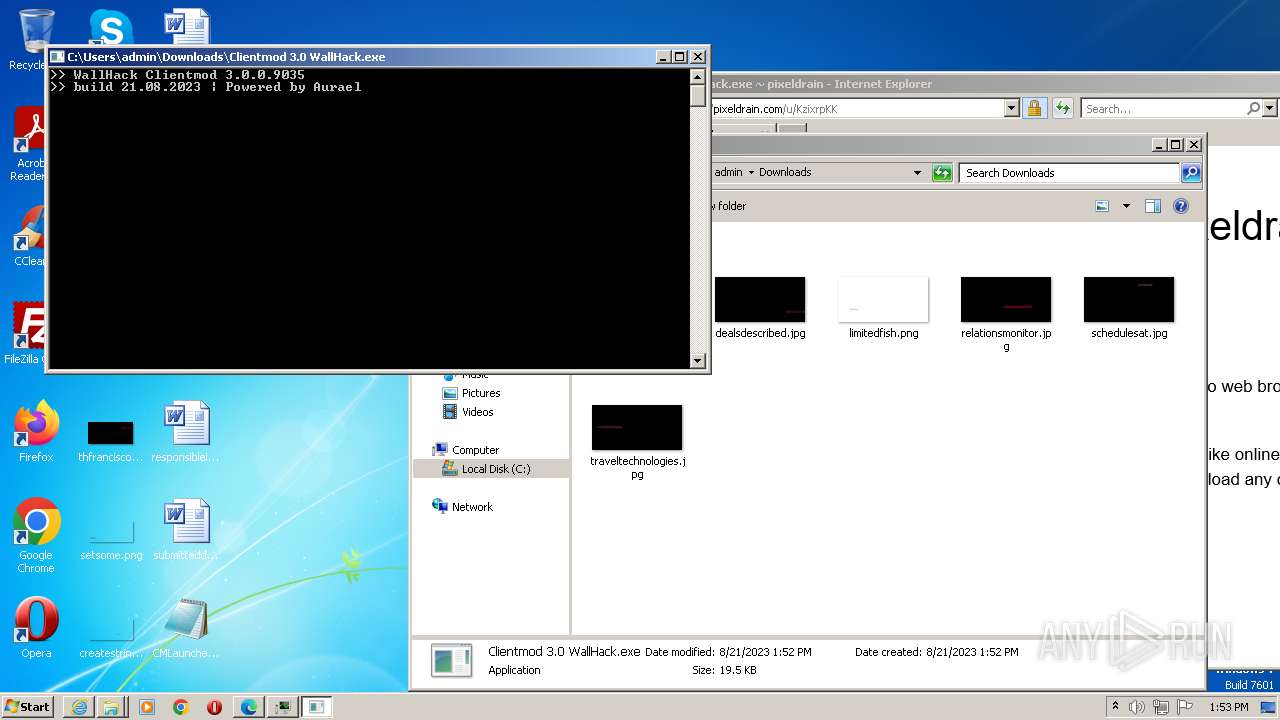This screenshot has width=1280, height=720.
Task: Open the Opera desktop shortcut
Action: 36,628
